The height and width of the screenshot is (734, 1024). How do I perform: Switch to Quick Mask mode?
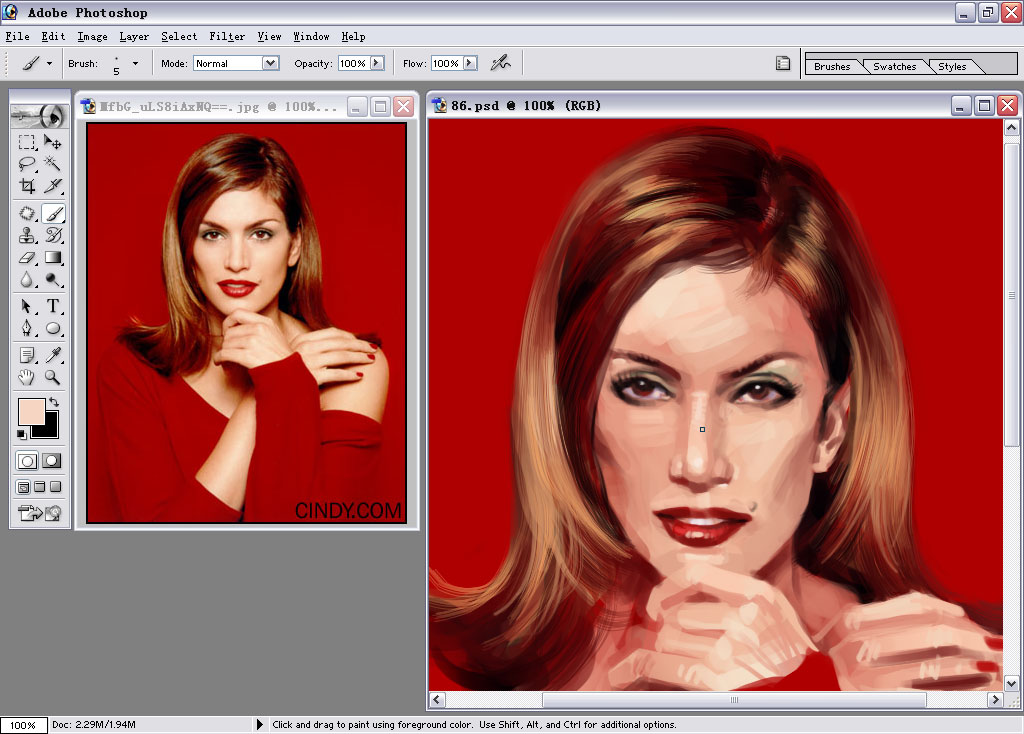point(52,461)
